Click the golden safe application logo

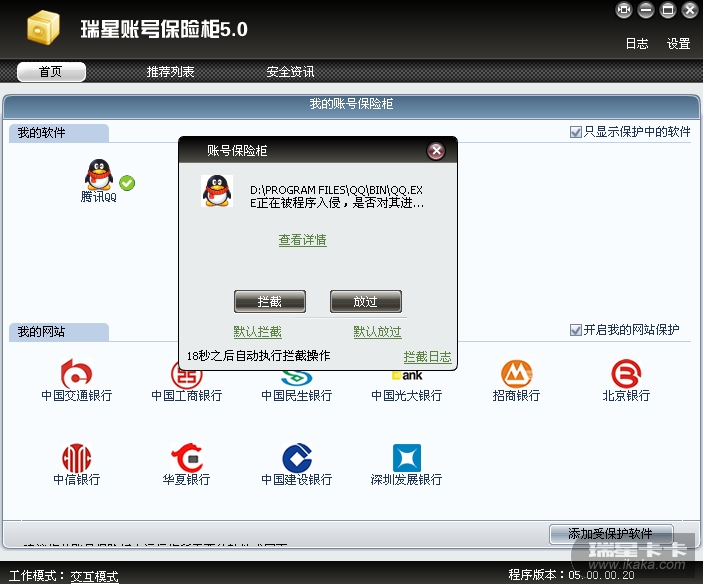[43, 28]
